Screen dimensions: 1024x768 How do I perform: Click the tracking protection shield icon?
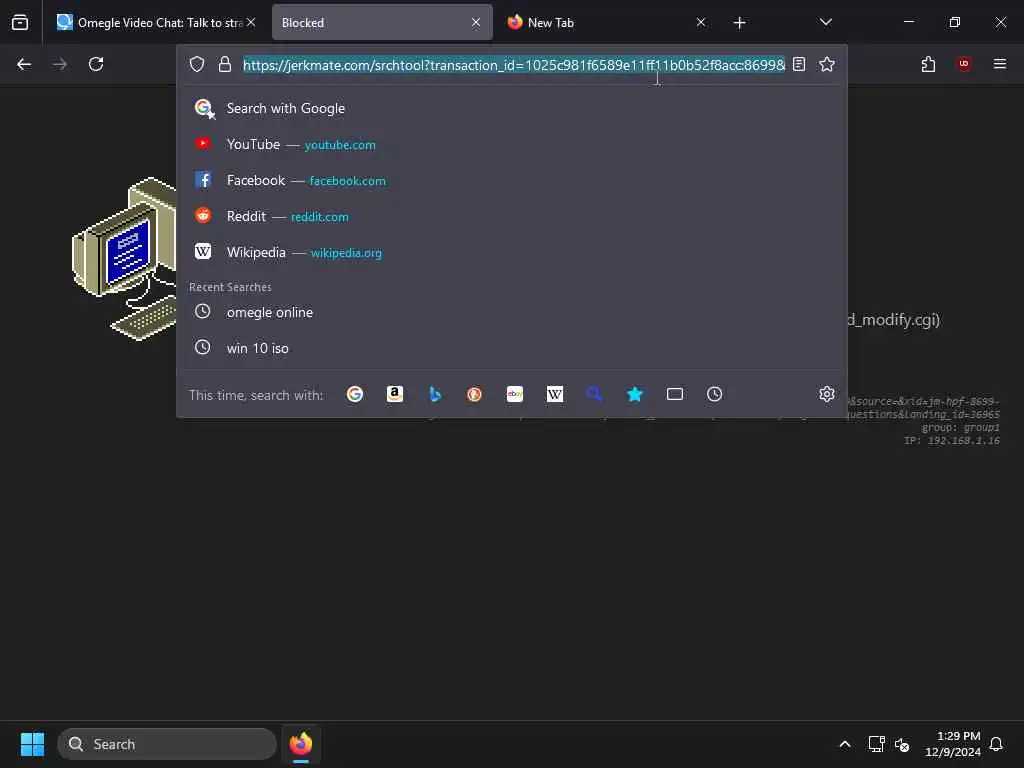[x=197, y=64]
